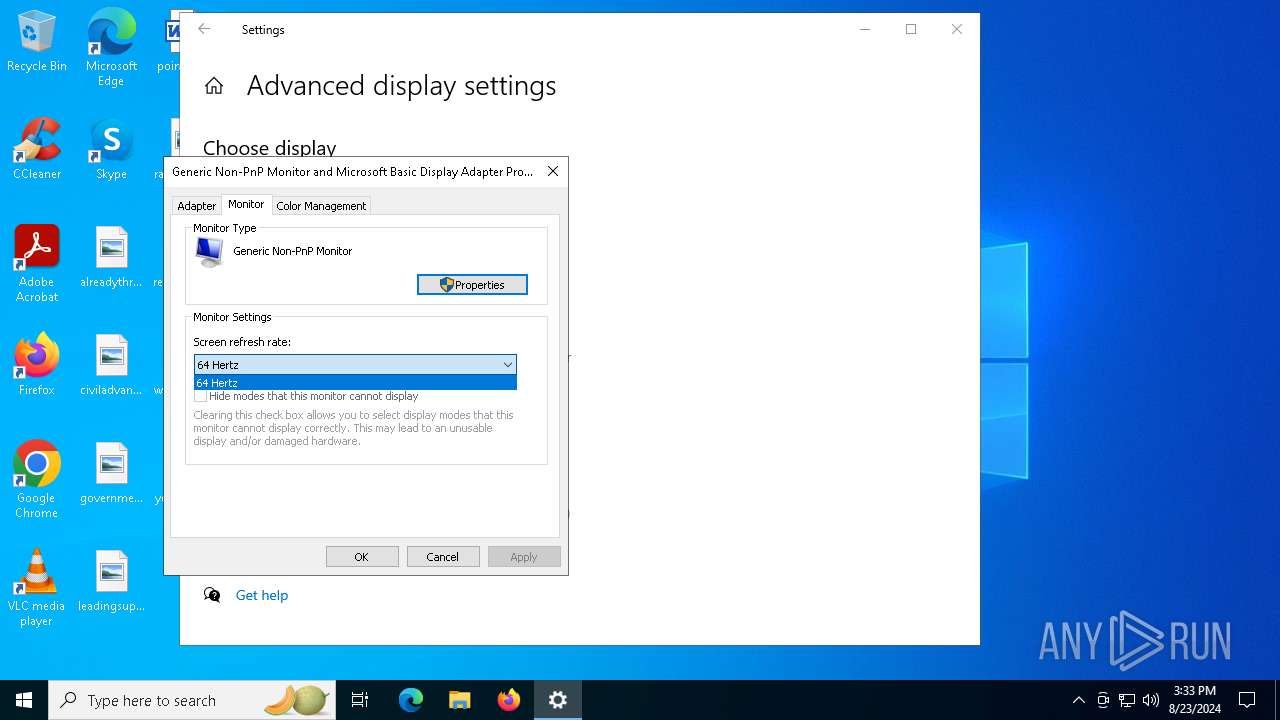Open network tray icon
Screen dimensions: 1280x720
pos(1127,700)
